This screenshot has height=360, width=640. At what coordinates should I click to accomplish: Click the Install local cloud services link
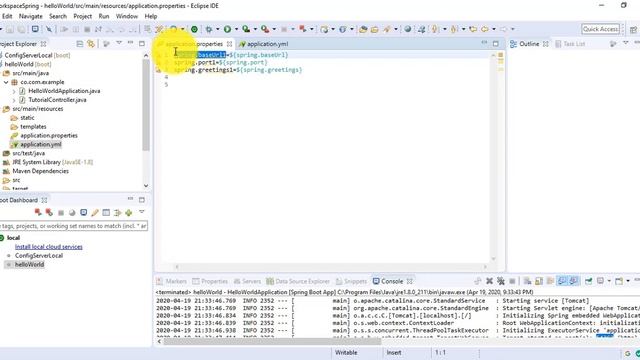pos(49,247)
